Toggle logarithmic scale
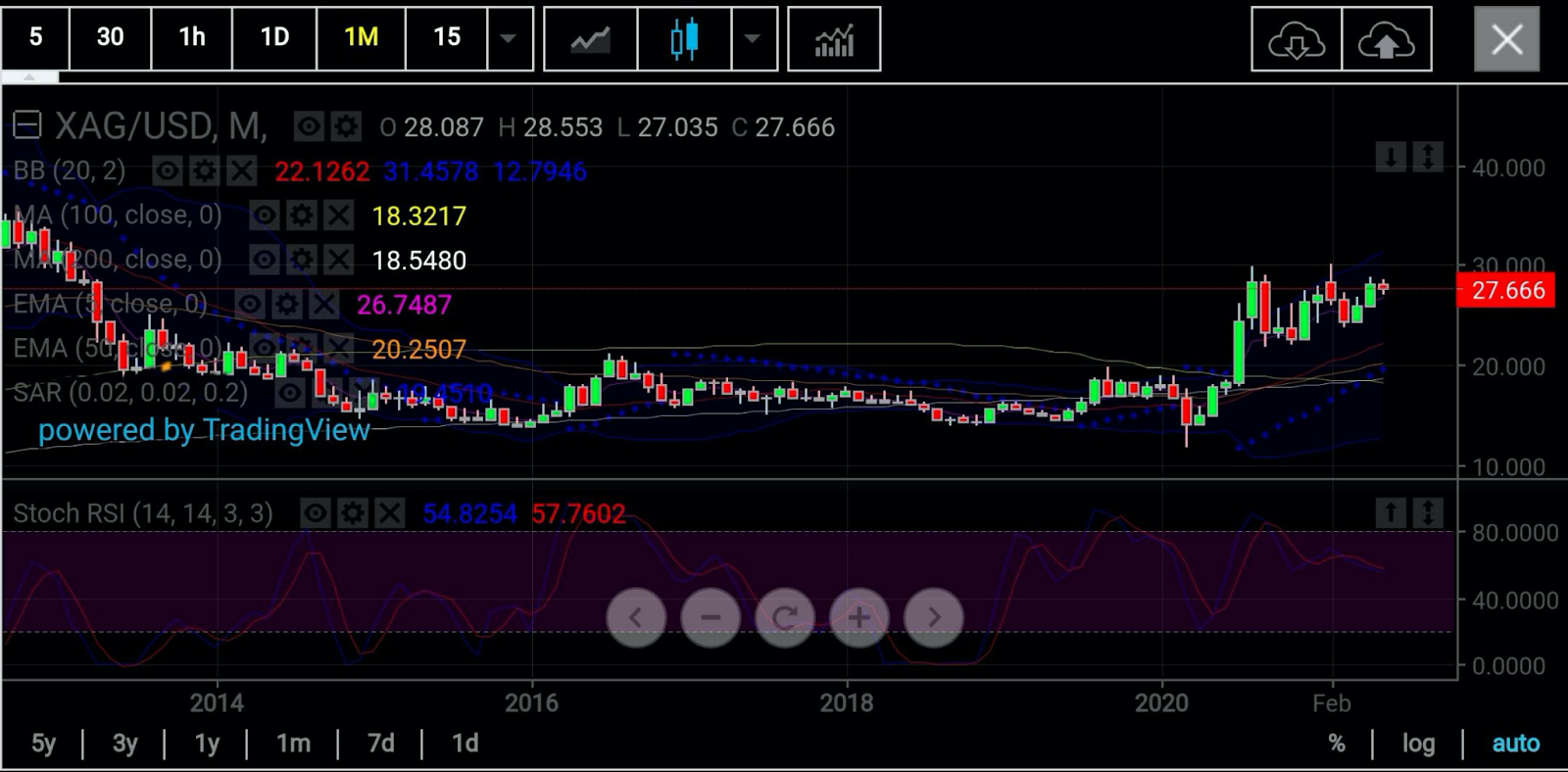The height and width of the screenshot is (772, 1568). [1418, 744]
